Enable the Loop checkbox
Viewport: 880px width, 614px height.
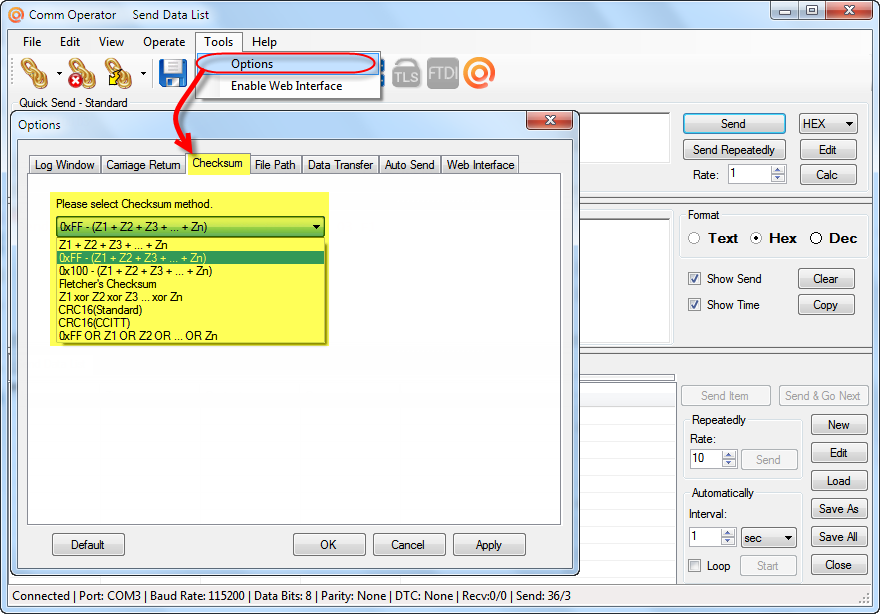pos(695,566)
